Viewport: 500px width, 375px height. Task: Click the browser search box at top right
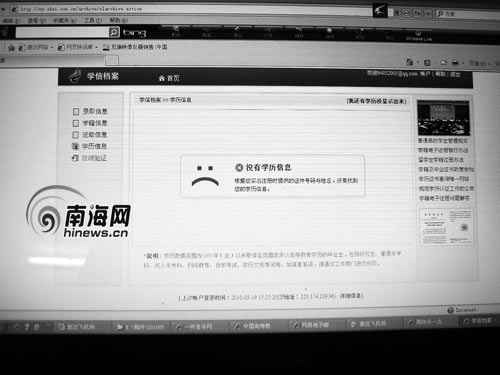coord(468,14)
